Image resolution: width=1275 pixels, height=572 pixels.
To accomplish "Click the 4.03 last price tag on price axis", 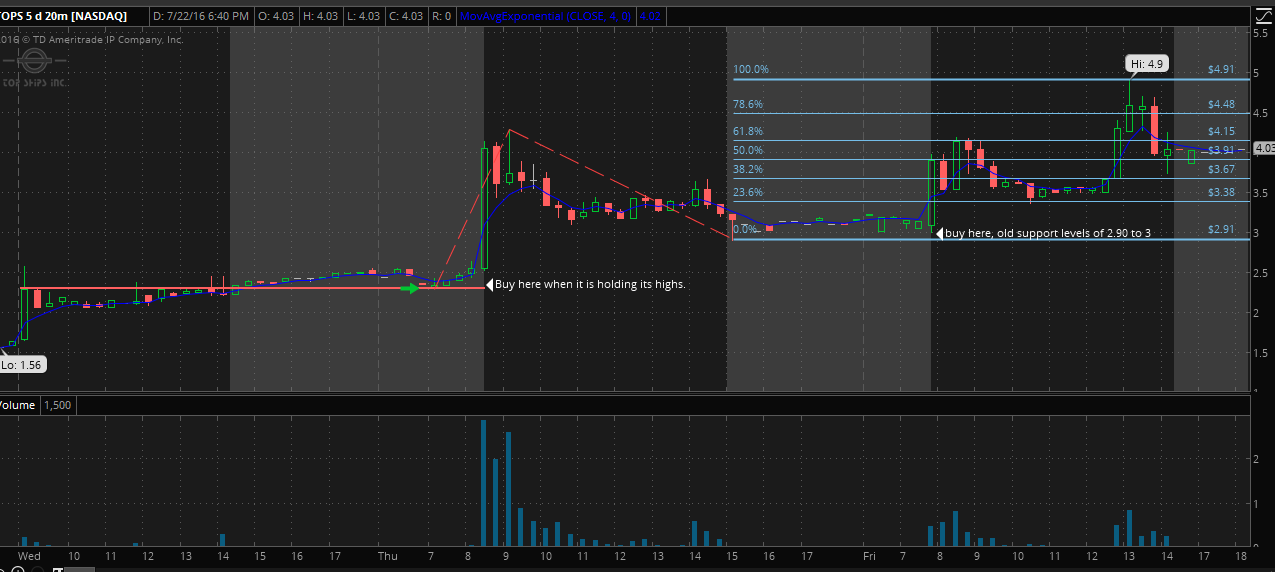I will point(1264,148).
